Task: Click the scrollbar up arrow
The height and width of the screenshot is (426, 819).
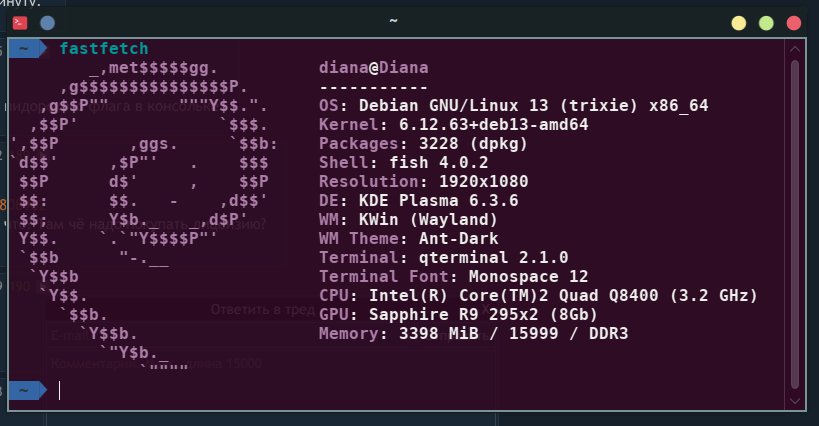Action: 795,48
